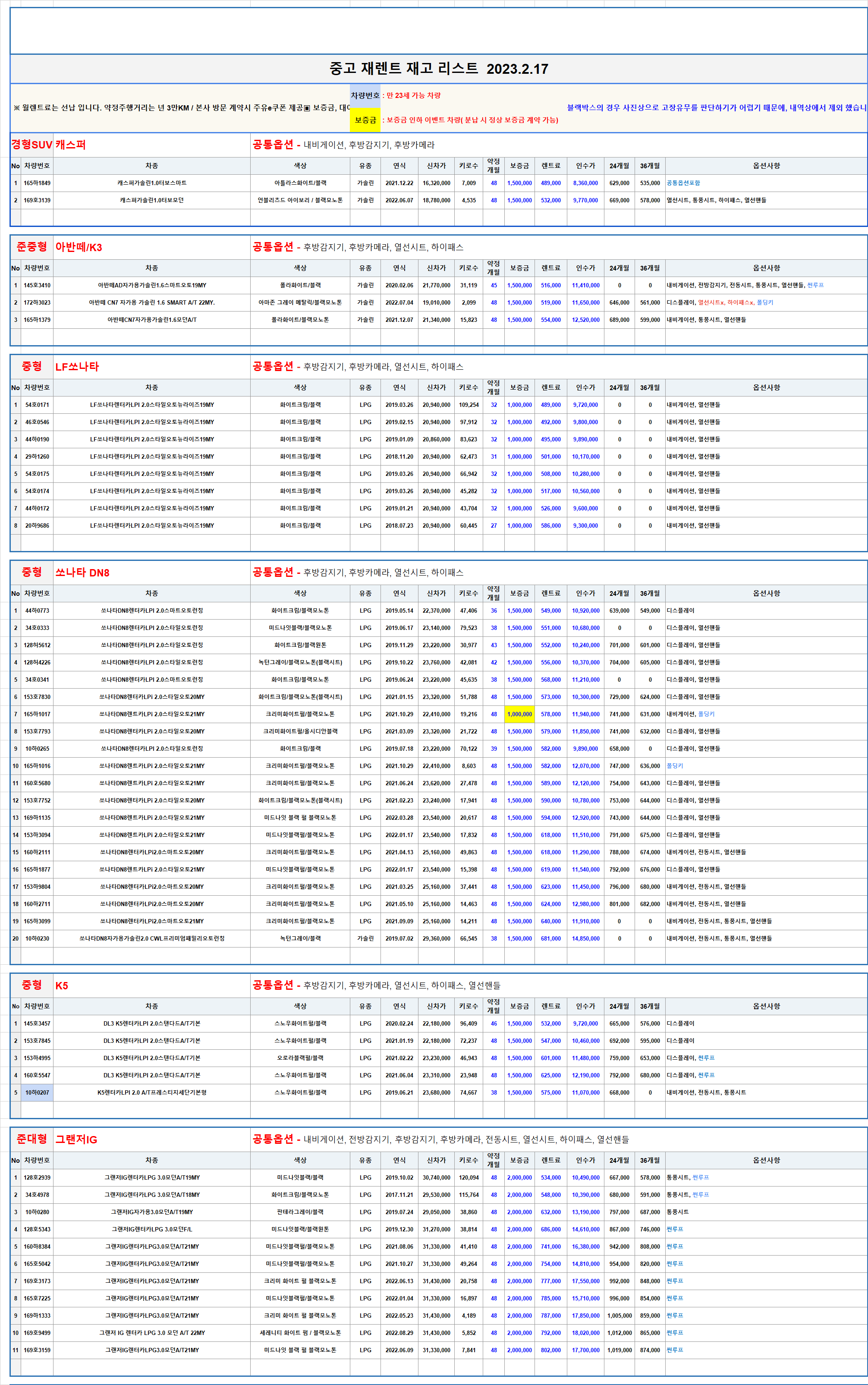The image size is (868, 1385).
Task: Select acquisition price "18,020,000"
Action: point(585,1333)
